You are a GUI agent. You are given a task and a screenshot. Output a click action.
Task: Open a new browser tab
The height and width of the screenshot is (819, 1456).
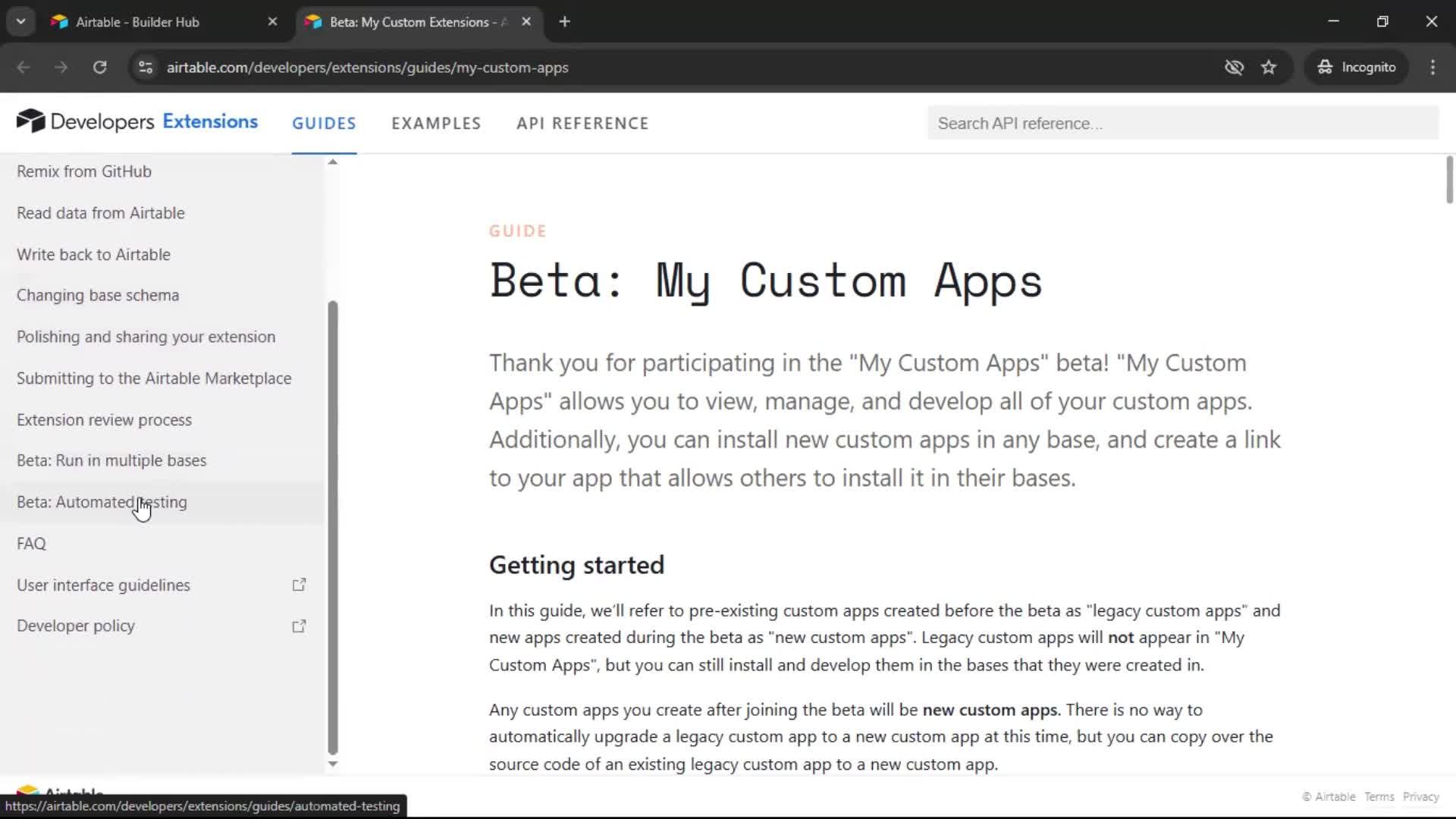(x=564, y=22)
